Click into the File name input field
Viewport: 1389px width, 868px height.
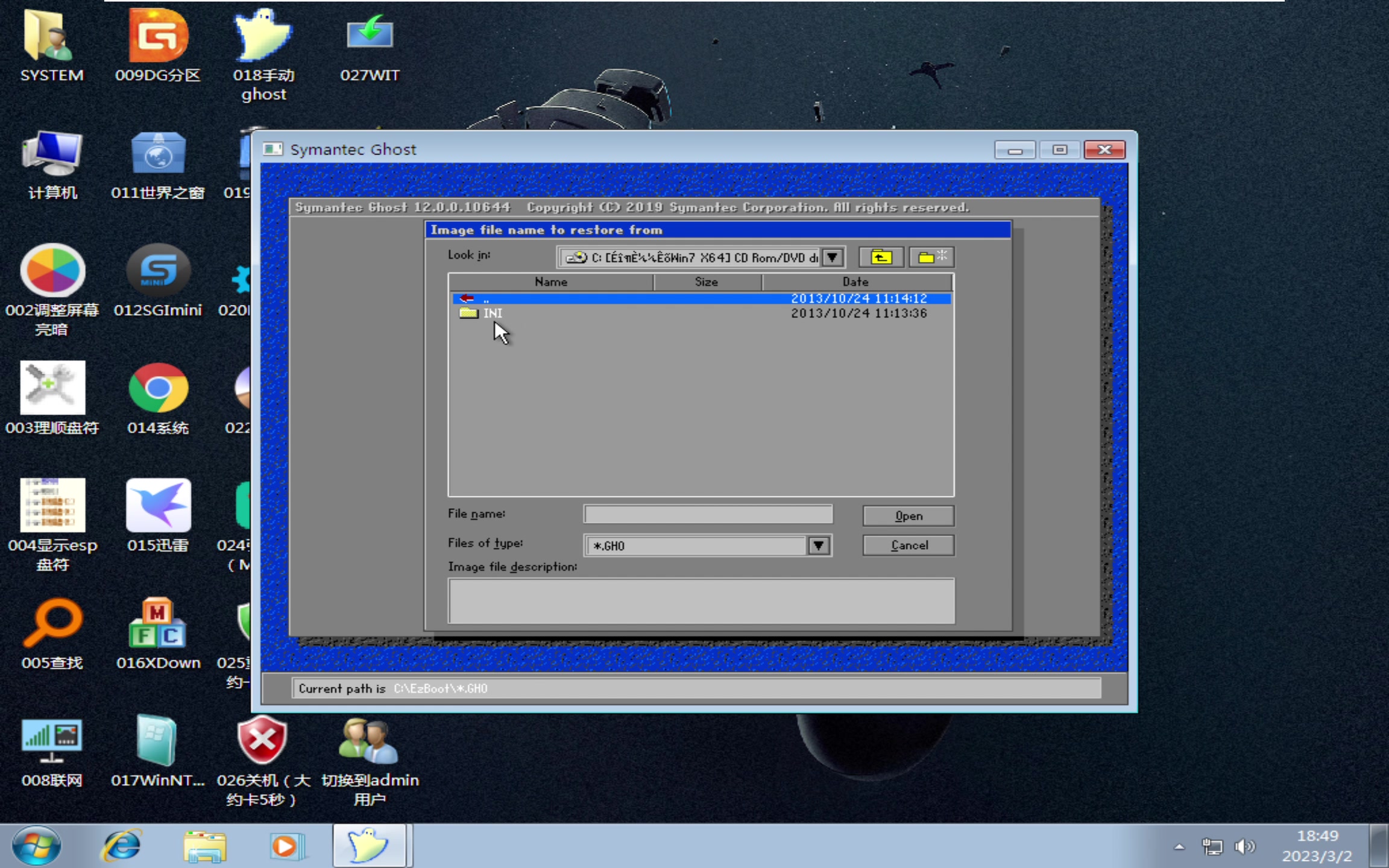708,514
